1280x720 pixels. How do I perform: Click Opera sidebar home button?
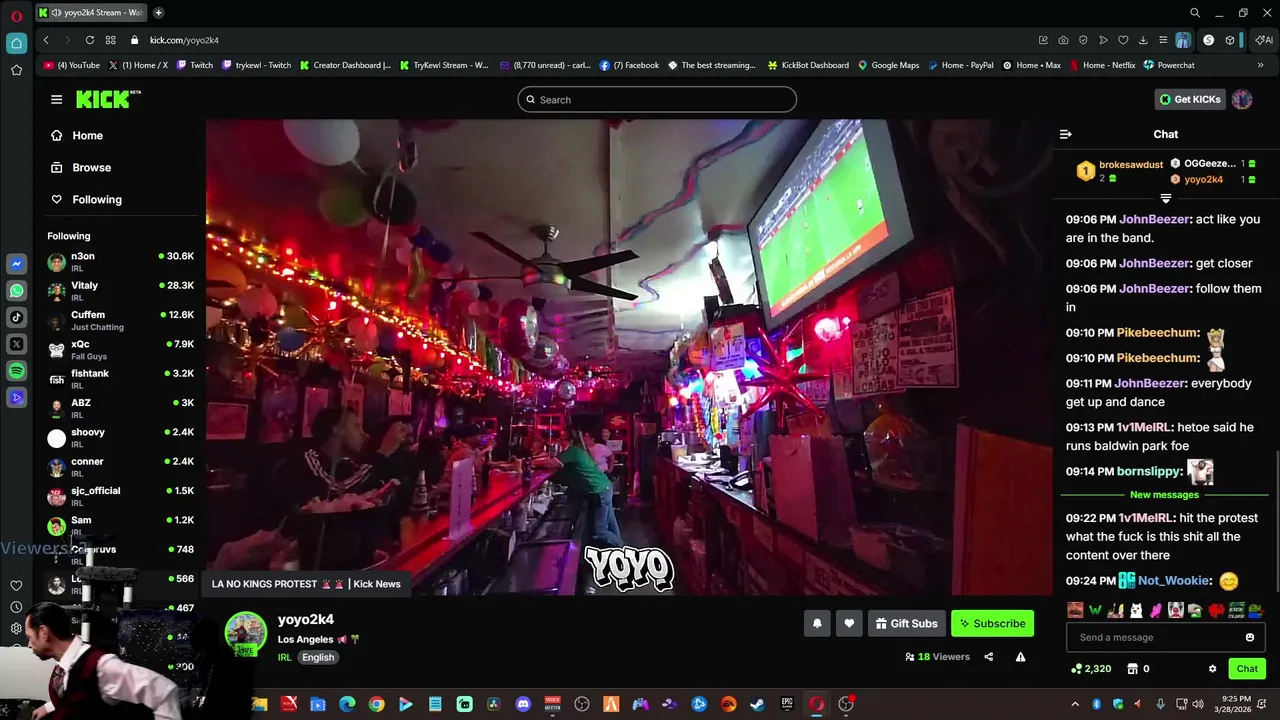[16, 43]
